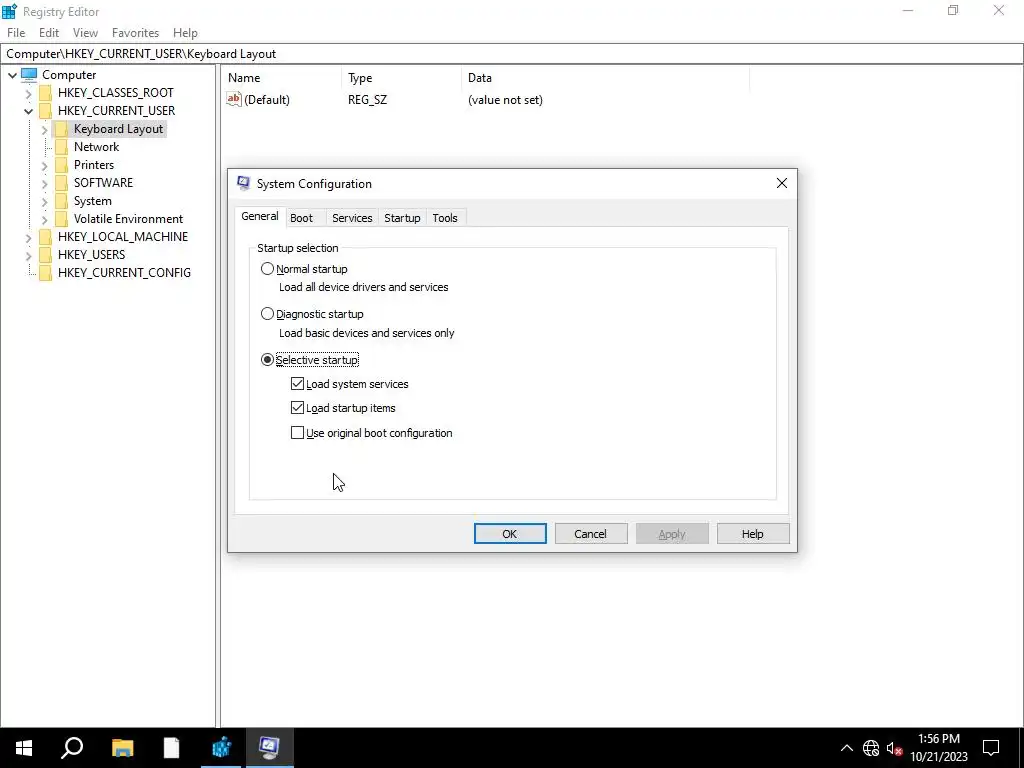Open the File menu in Registry Editor

point(16,33)
